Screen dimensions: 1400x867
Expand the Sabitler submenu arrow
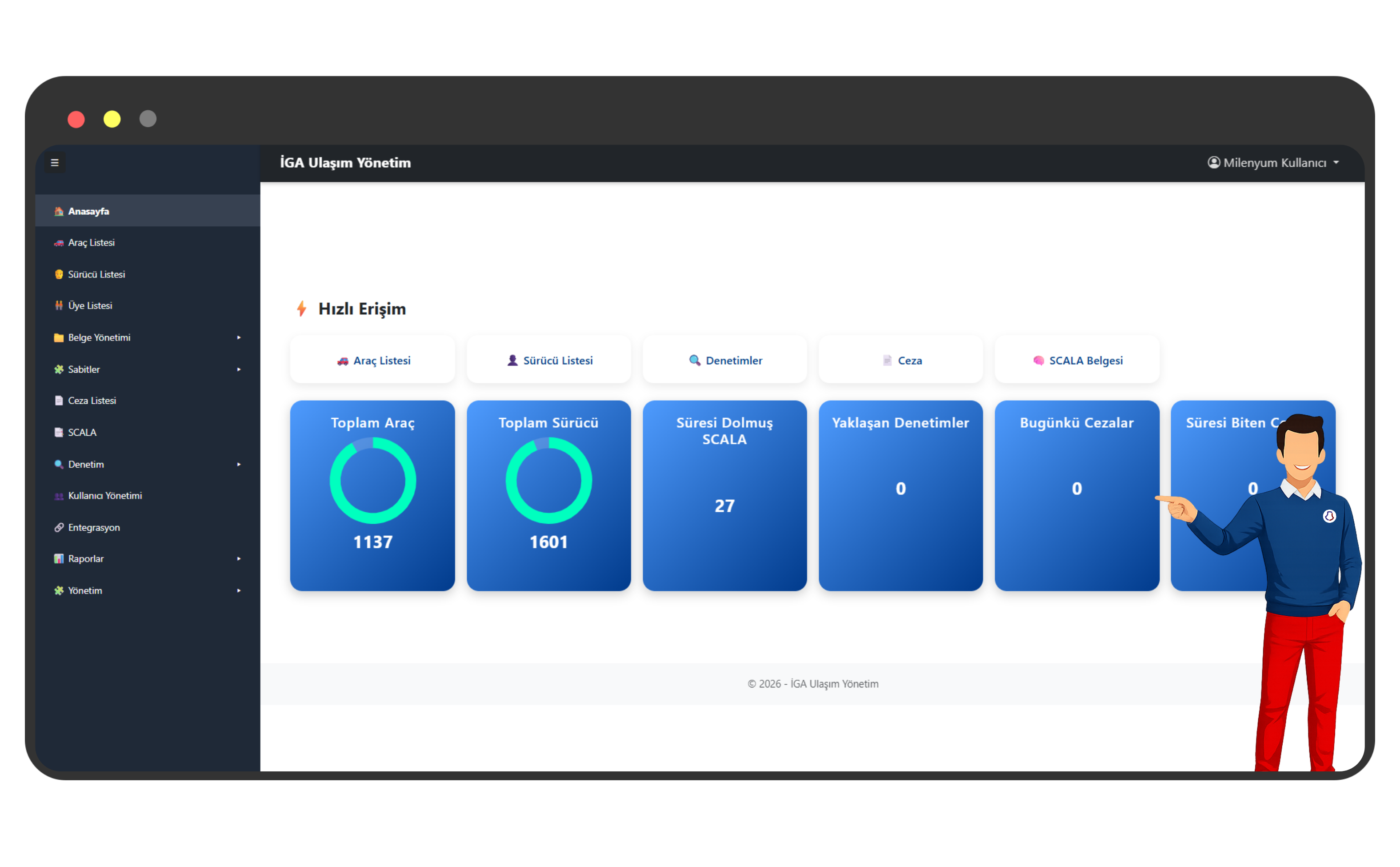pyautogui.click(x=239, y=369)
